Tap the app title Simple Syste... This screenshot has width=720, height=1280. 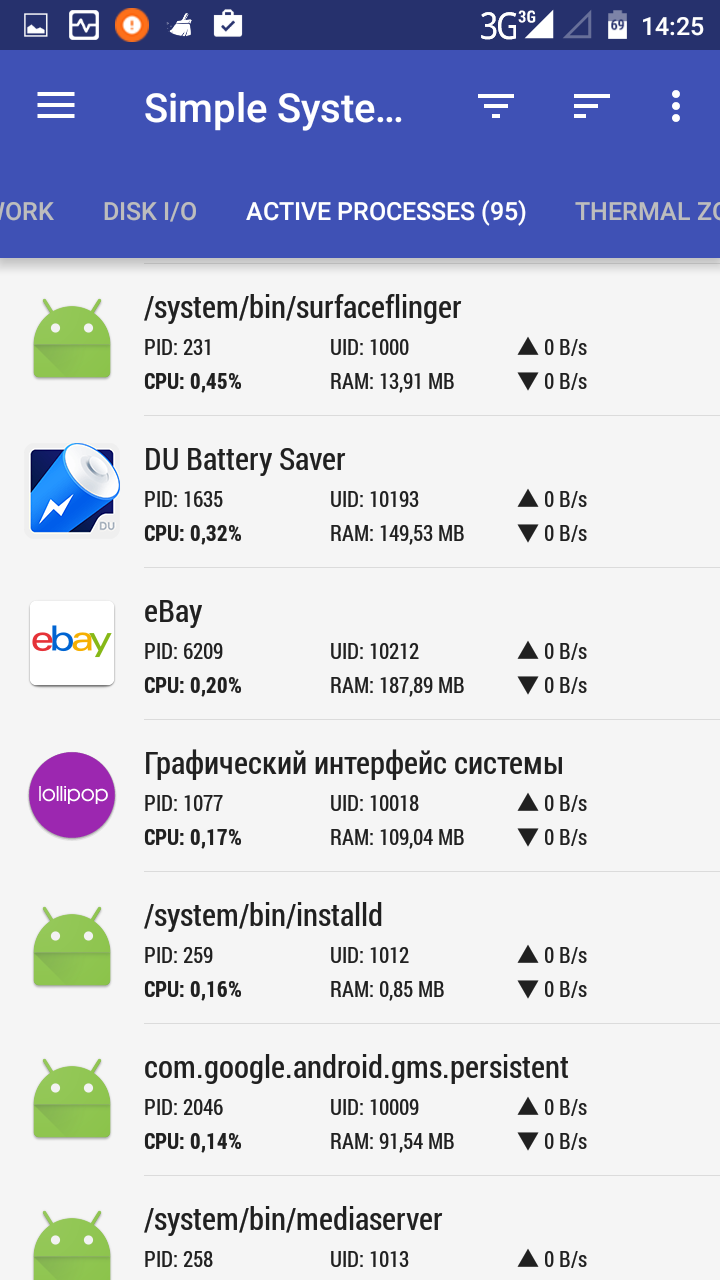[273, 108]
